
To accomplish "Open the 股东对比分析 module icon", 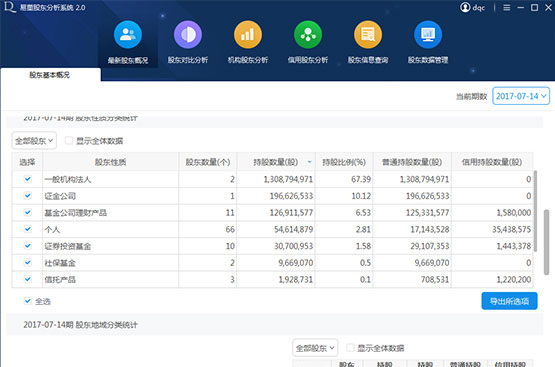I will (x=188, y=35).
